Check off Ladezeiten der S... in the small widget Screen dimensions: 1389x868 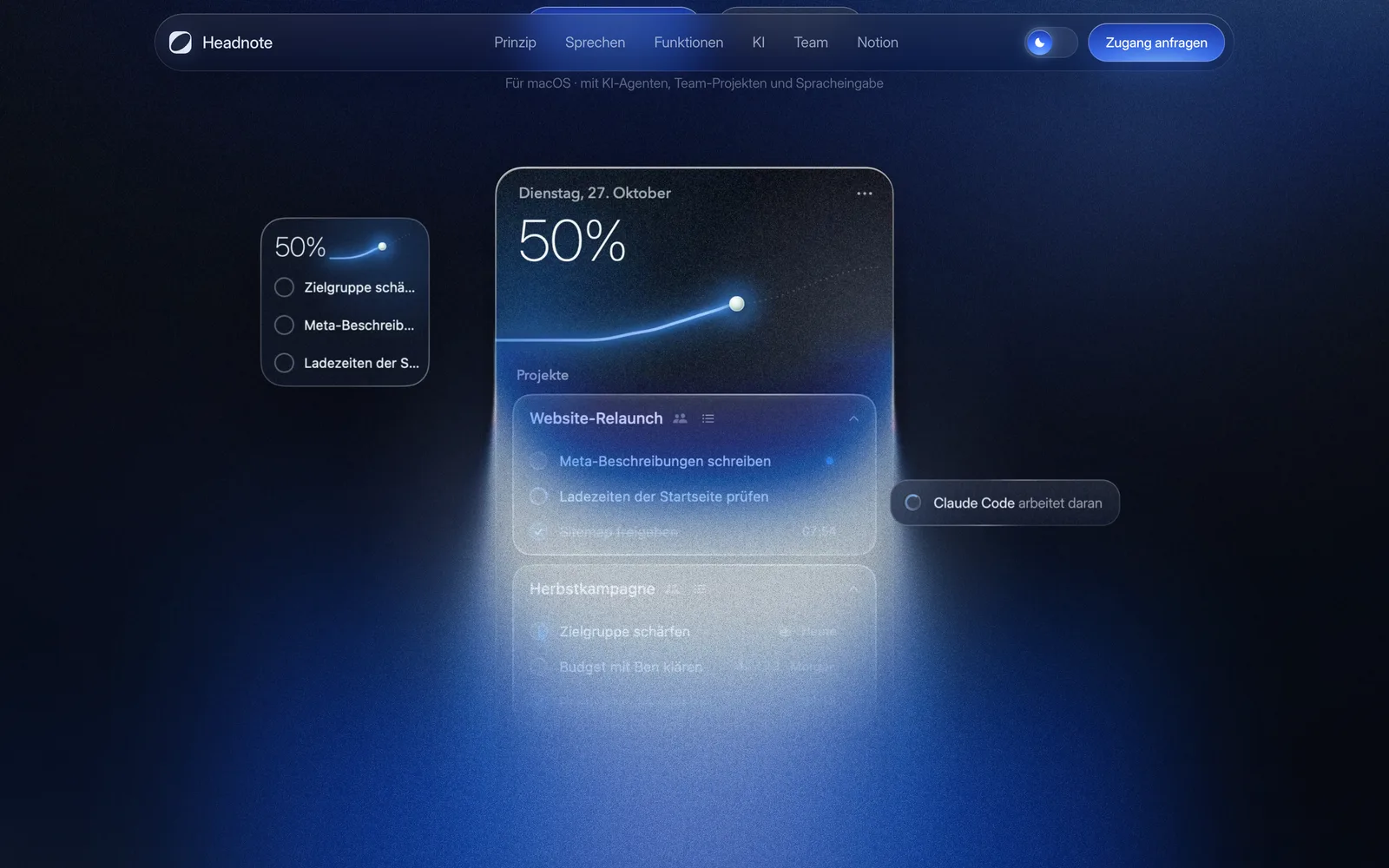(284, 363)
